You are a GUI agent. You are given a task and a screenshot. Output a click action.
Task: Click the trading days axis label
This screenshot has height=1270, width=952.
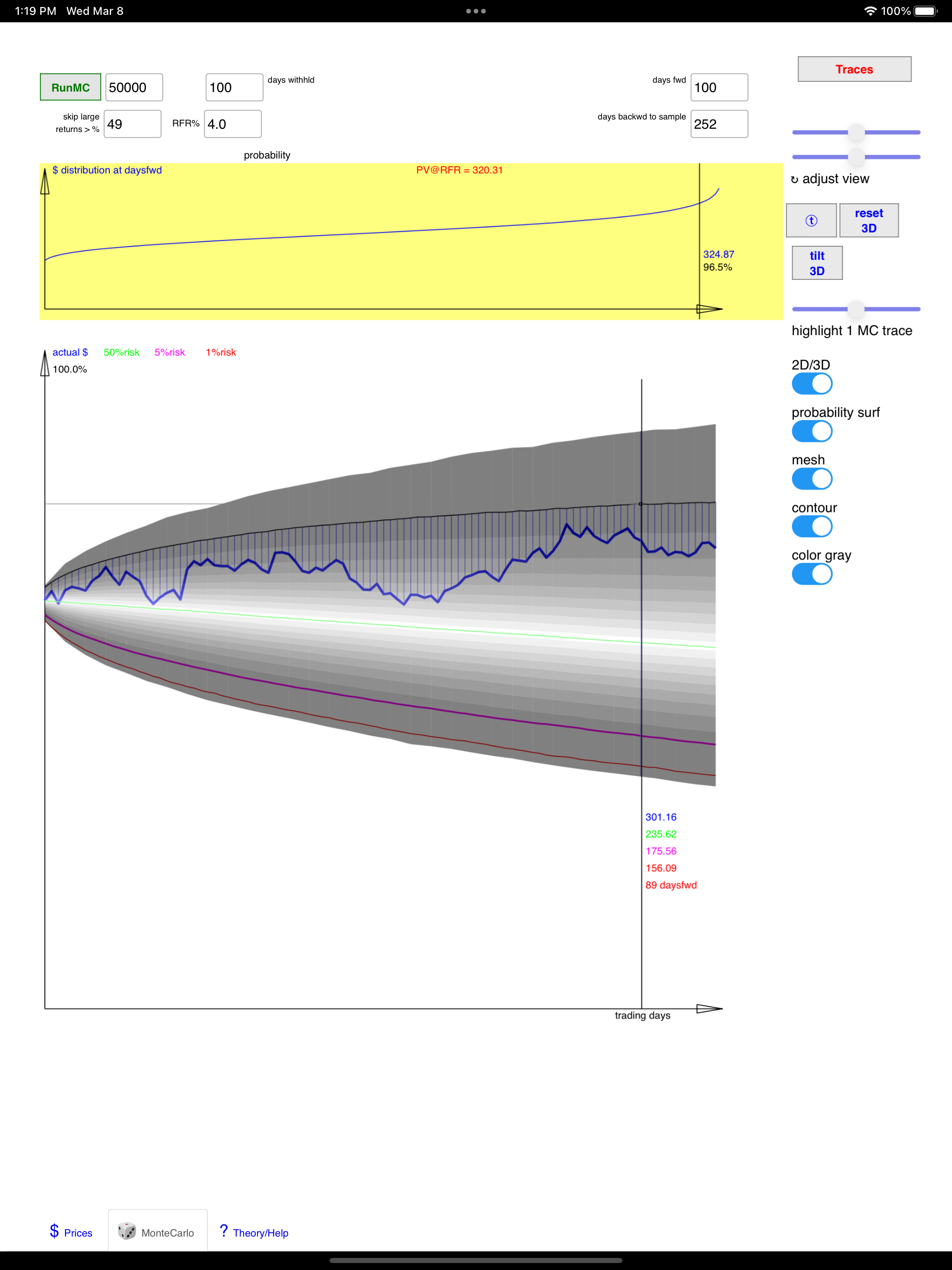[x=642, y=1016]
